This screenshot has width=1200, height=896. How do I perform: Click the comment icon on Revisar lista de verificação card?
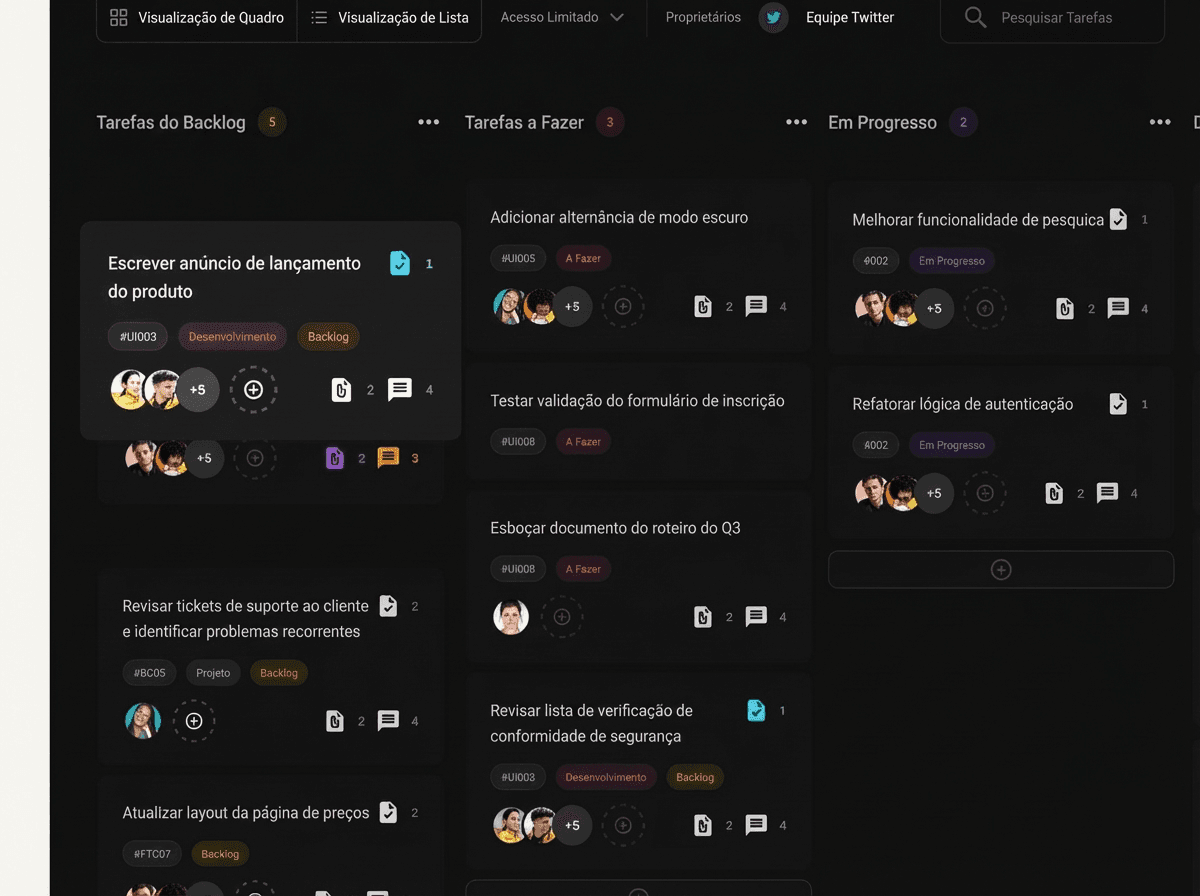click(756, 825)
